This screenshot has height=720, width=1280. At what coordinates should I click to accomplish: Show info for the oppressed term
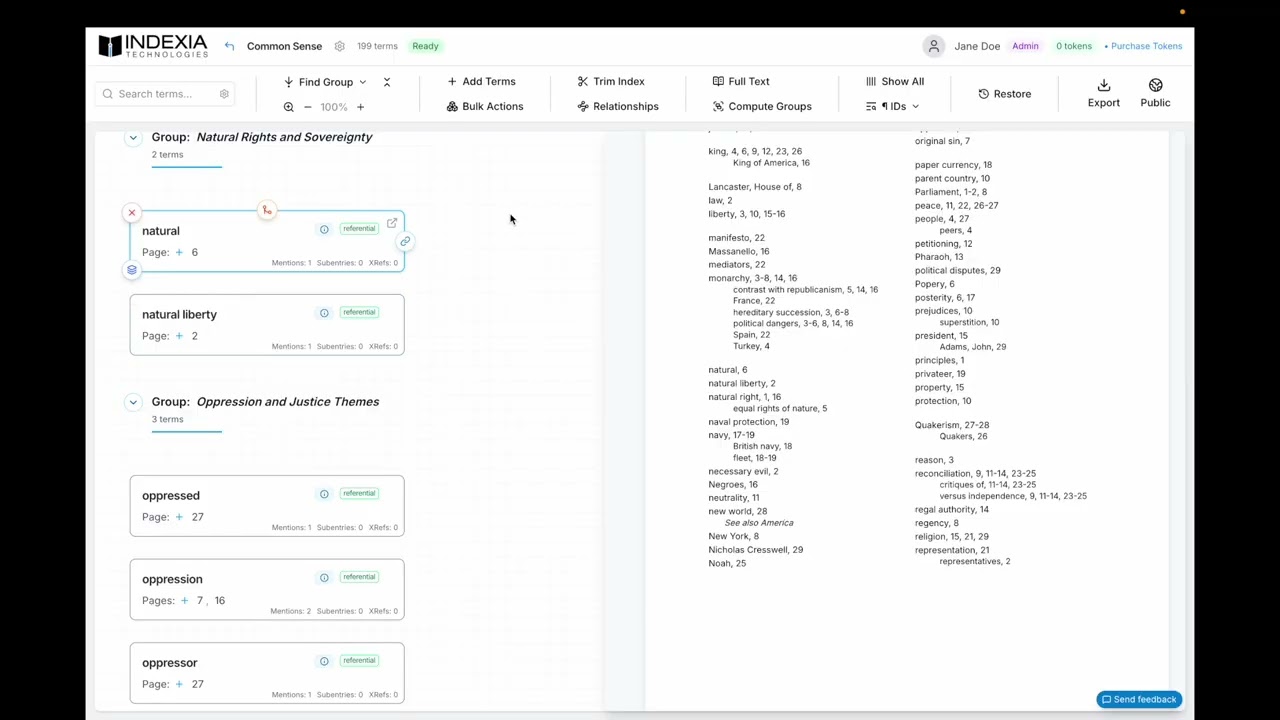tap(324, 494)
